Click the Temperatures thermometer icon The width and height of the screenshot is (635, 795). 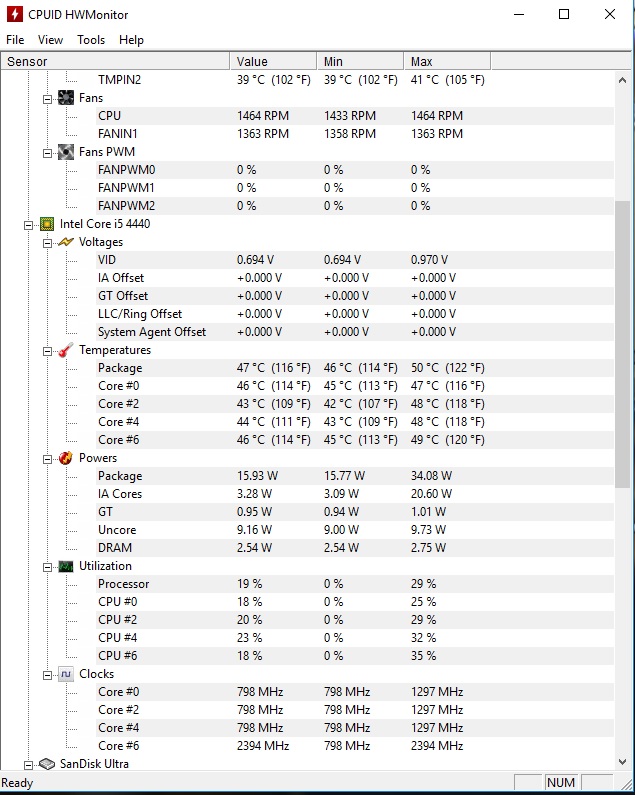(66, 350)
